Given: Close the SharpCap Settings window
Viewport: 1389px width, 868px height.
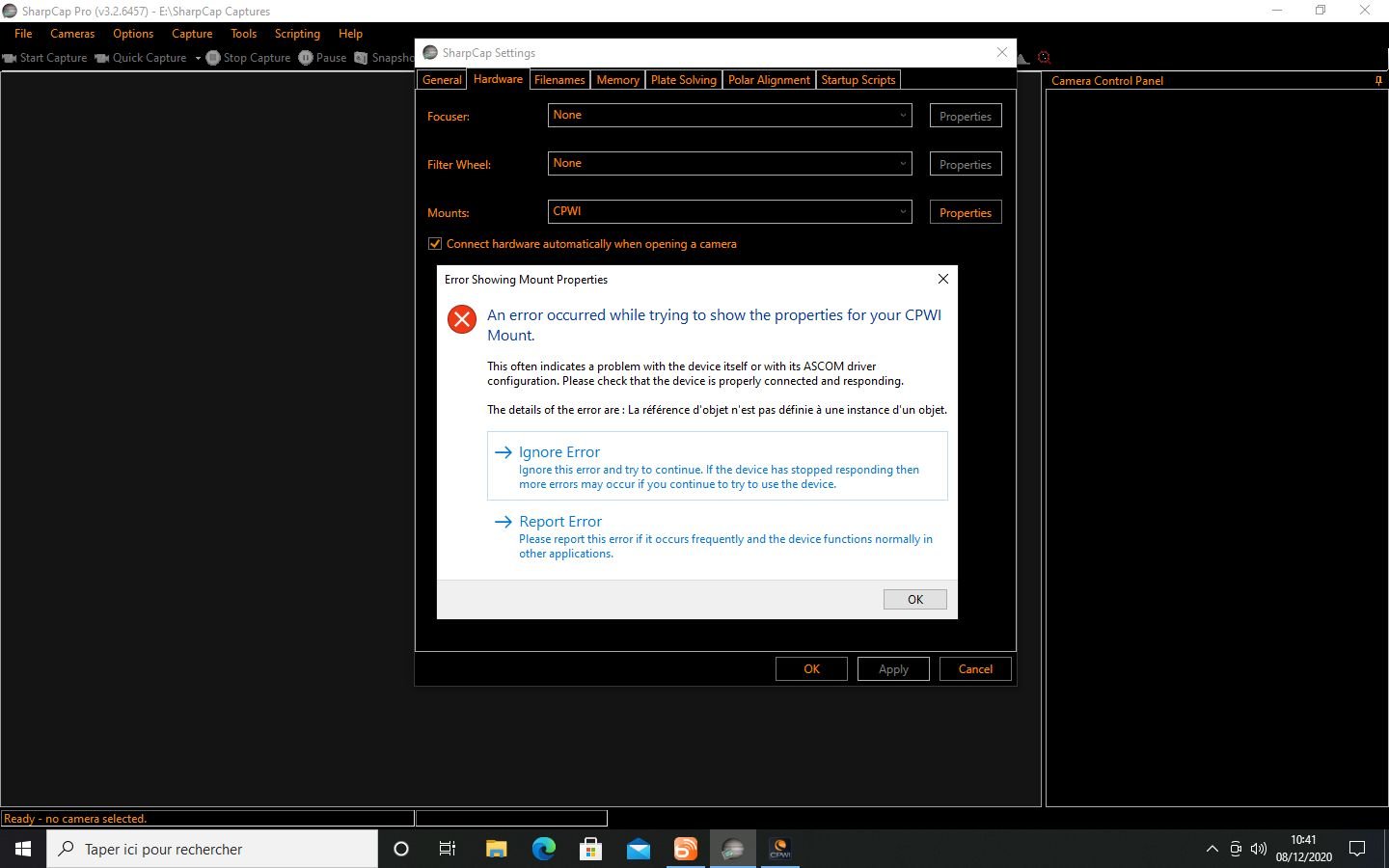Looking at the screenshot, I should click(1001, 52).
